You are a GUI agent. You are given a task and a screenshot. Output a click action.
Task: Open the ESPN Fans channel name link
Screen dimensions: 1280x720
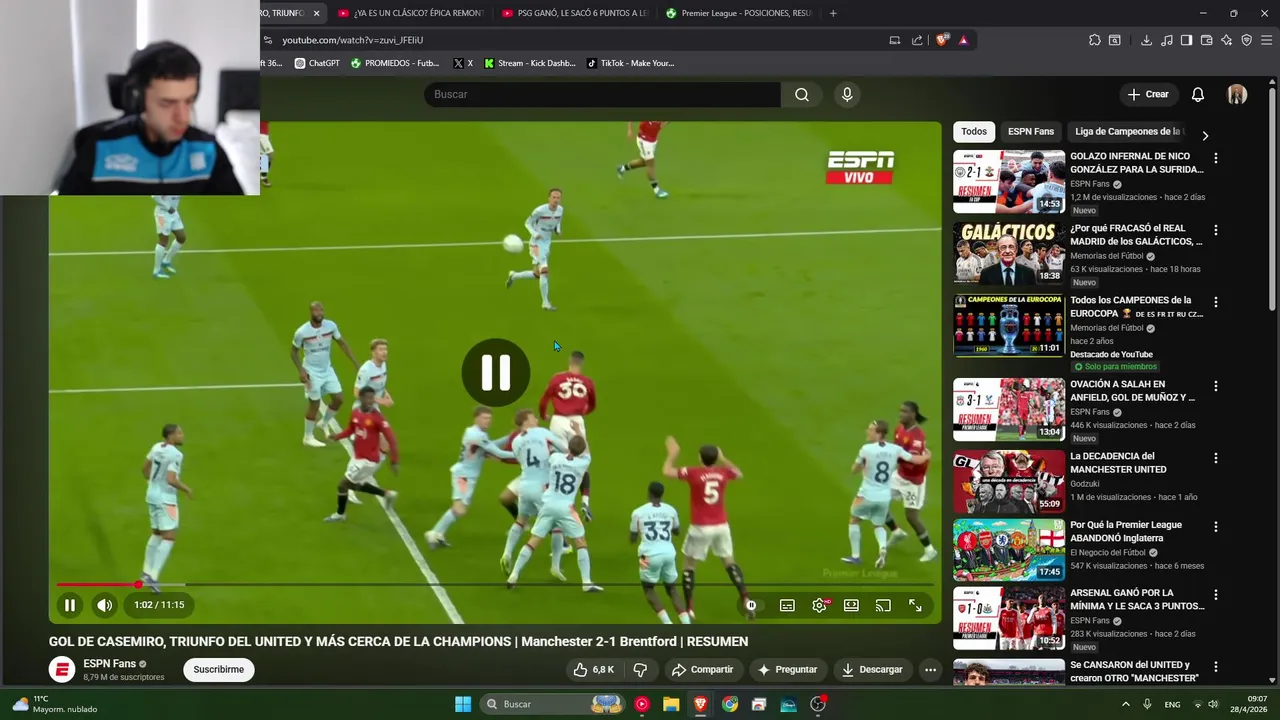coord(110,664)
